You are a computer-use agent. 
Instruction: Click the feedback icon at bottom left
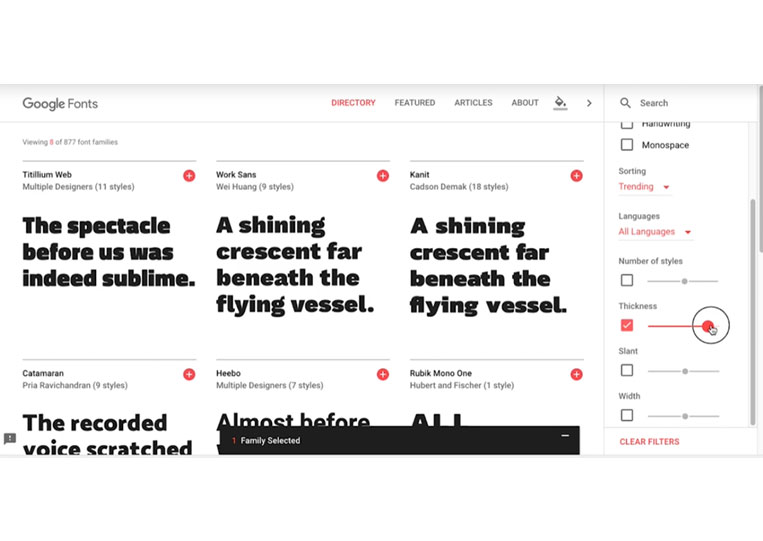10,439
